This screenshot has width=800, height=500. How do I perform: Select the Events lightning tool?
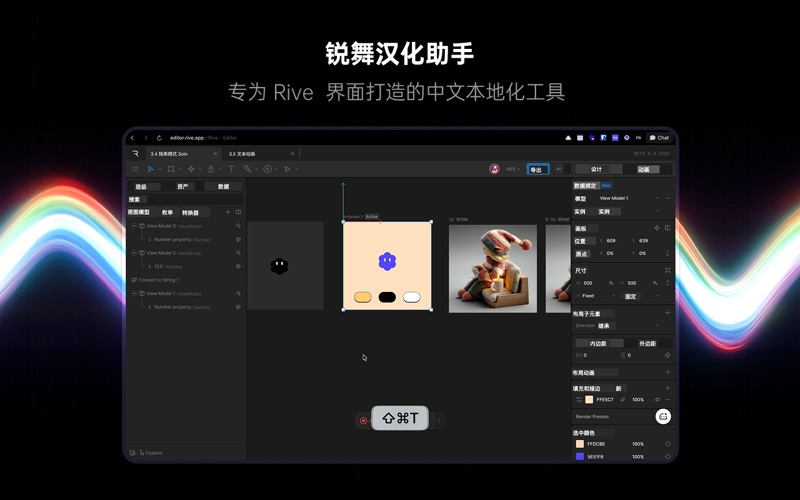pos(267,169)
